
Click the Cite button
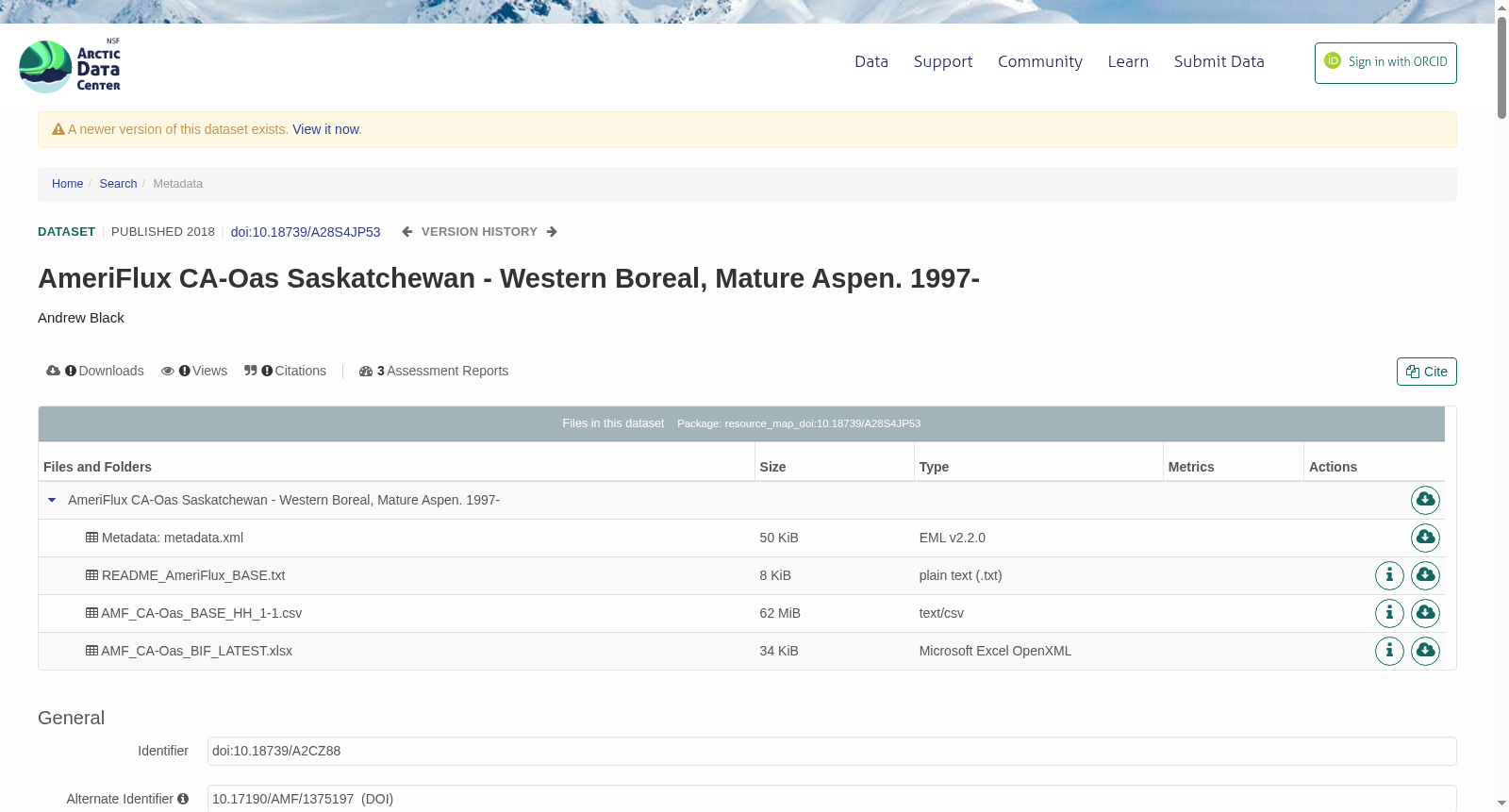[x=1427, y=372]
